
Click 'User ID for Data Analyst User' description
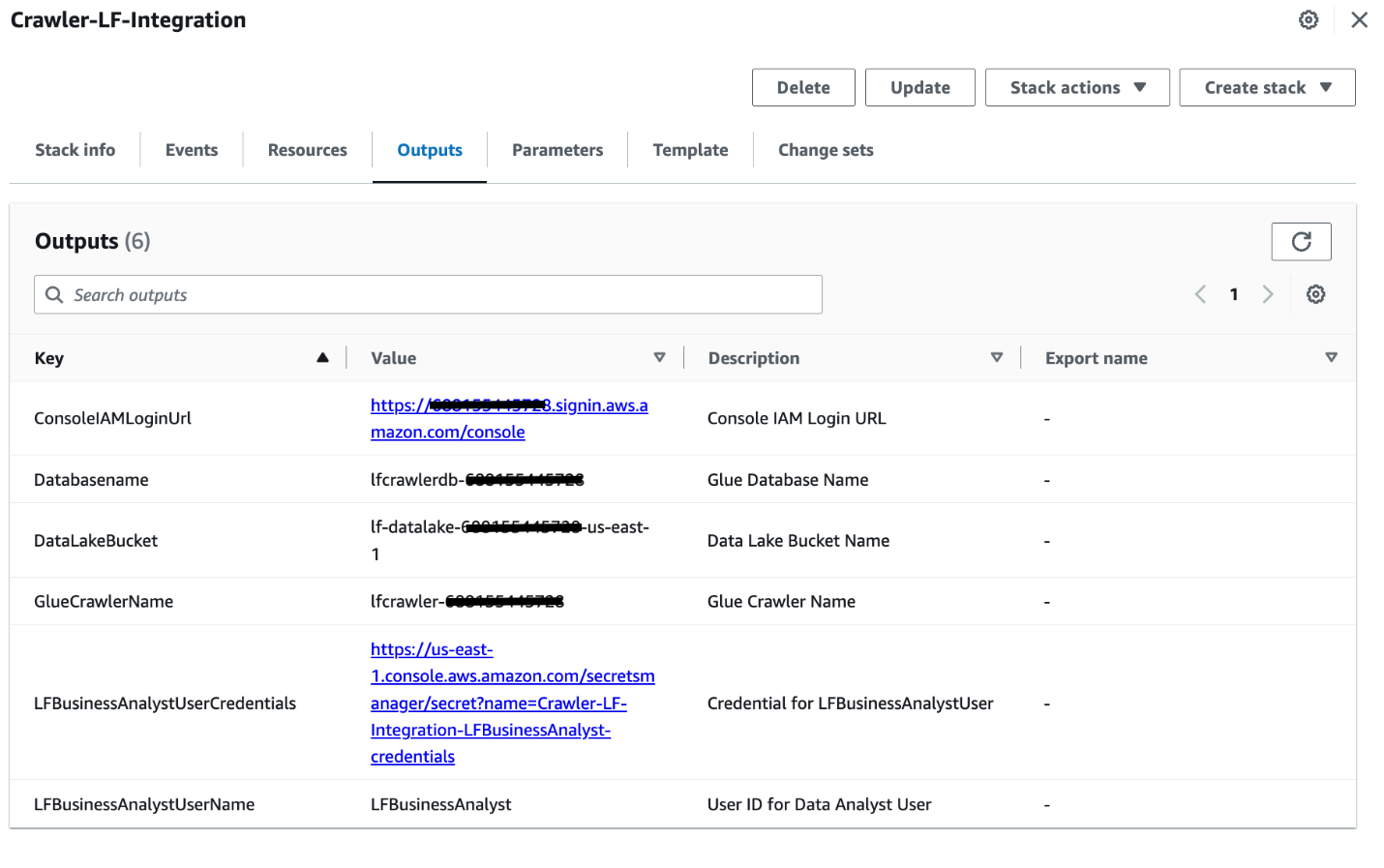click(819, 804)
